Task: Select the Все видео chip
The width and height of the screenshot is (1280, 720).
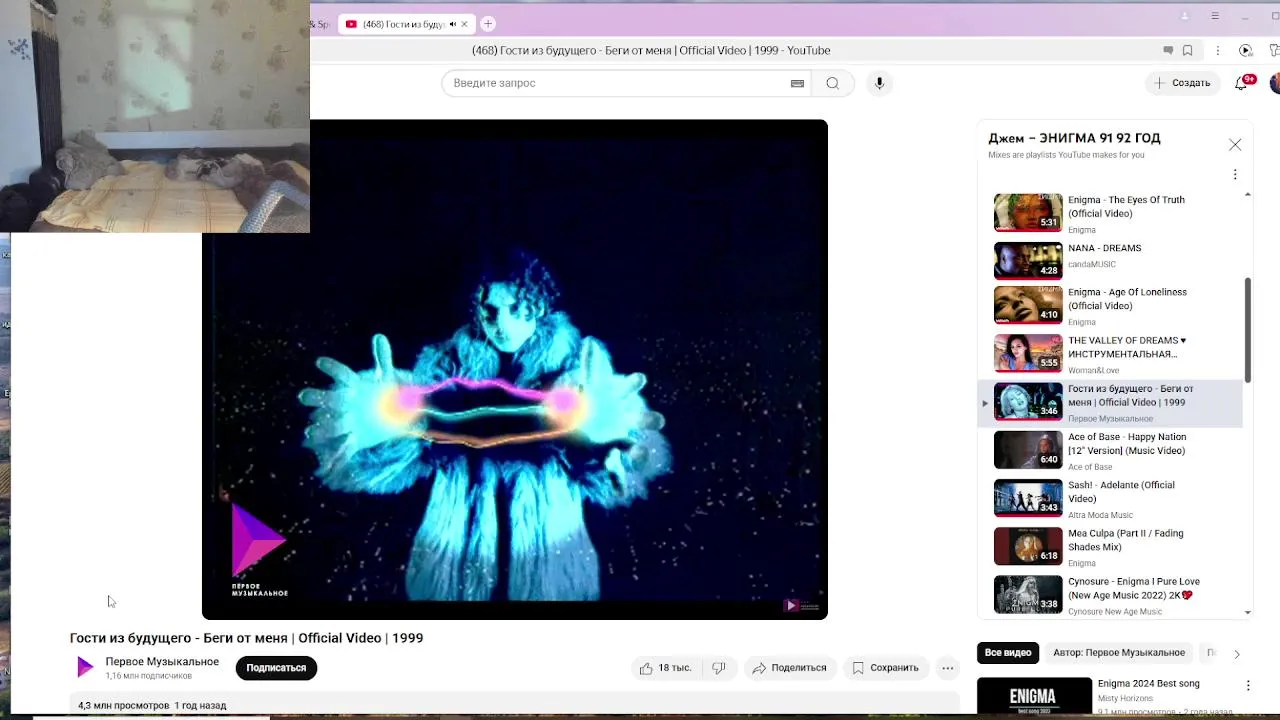Action: (x=1008, y=653)
